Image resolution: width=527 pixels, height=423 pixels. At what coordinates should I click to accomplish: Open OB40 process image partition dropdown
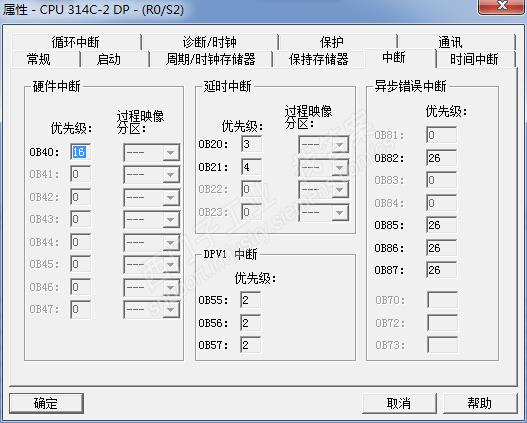(151, 153)
